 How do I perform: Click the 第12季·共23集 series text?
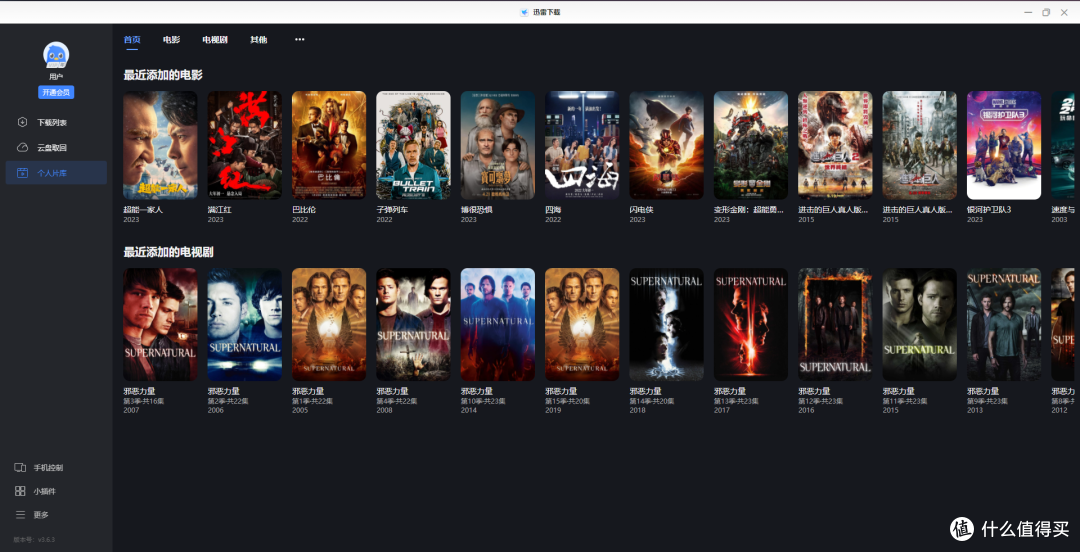point(820,401)
